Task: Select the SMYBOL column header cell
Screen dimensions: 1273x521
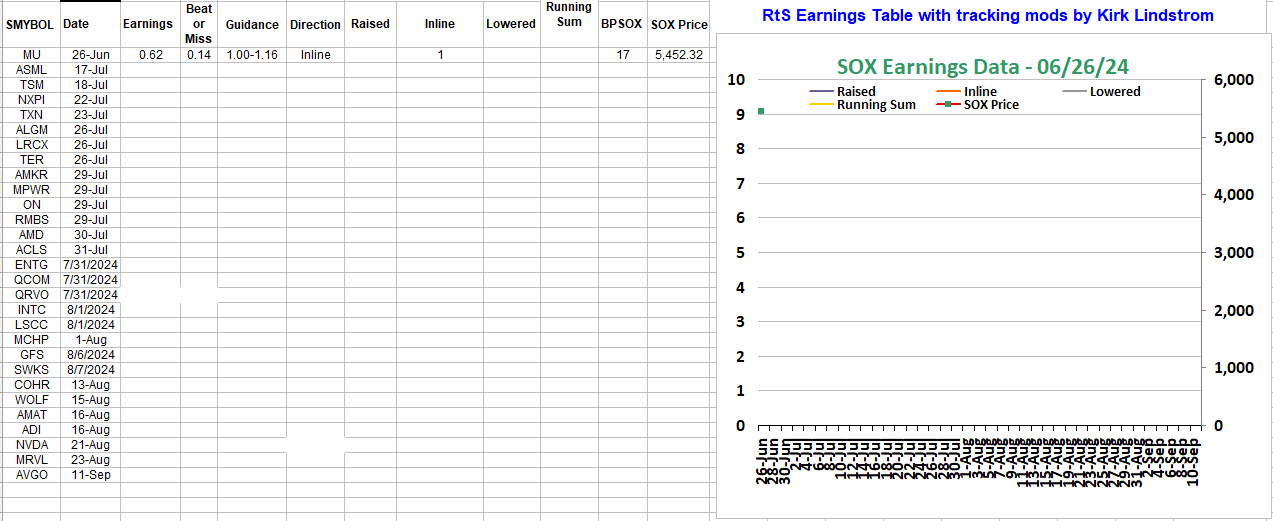Action: click(x=30, y=24)
